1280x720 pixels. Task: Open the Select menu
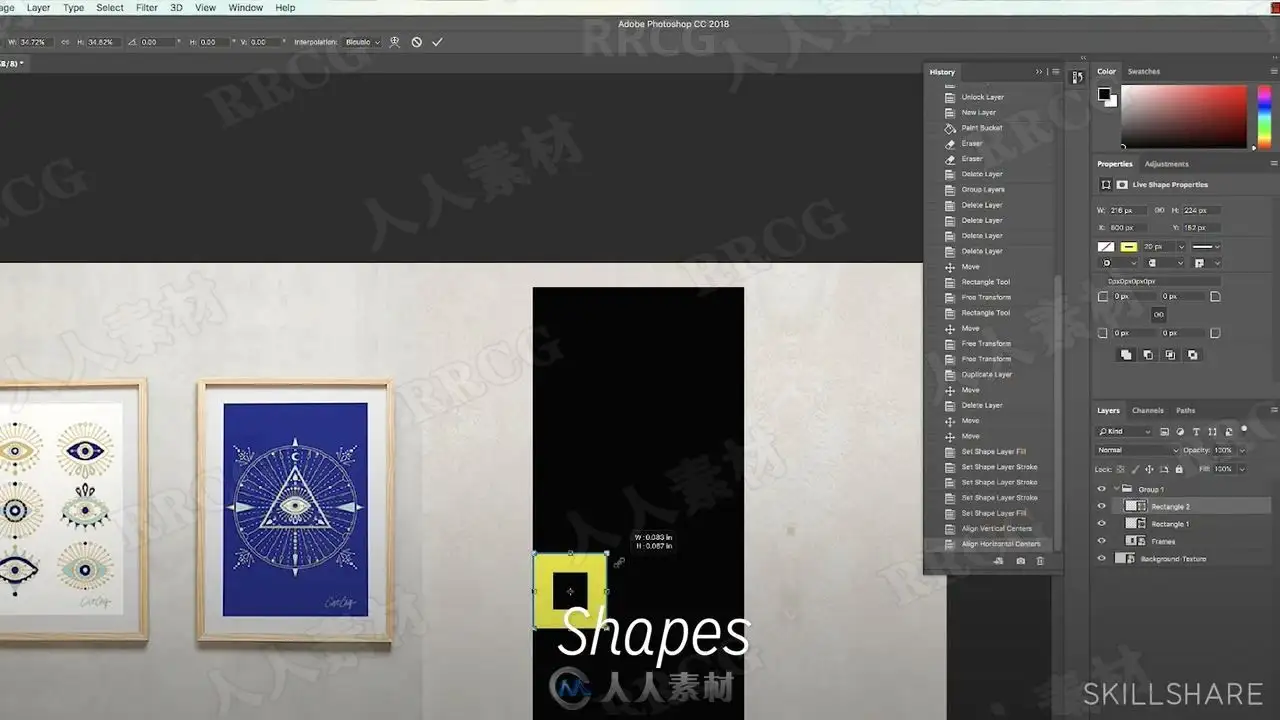(x=110, y=7)
